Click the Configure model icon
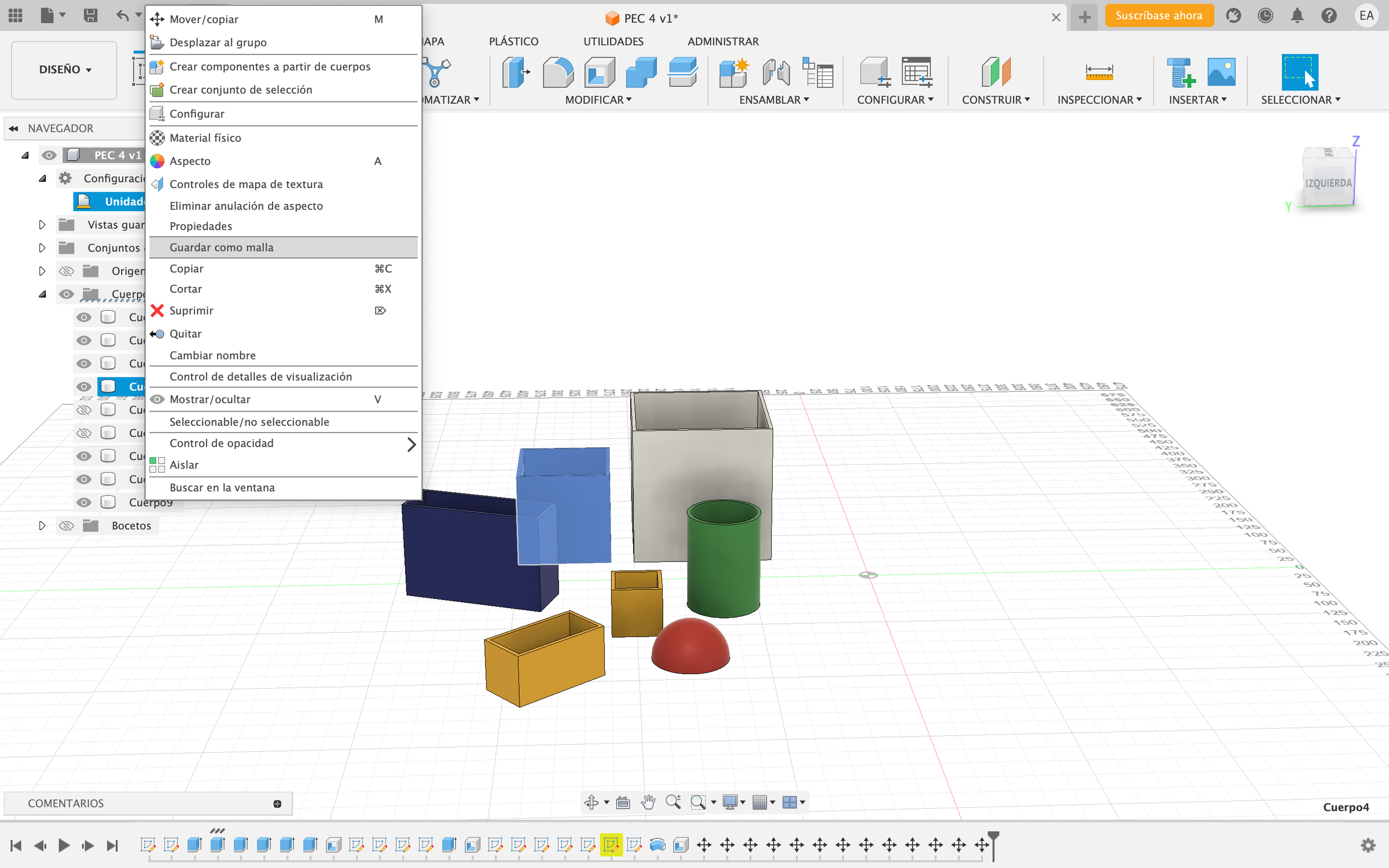 point(874,72)
